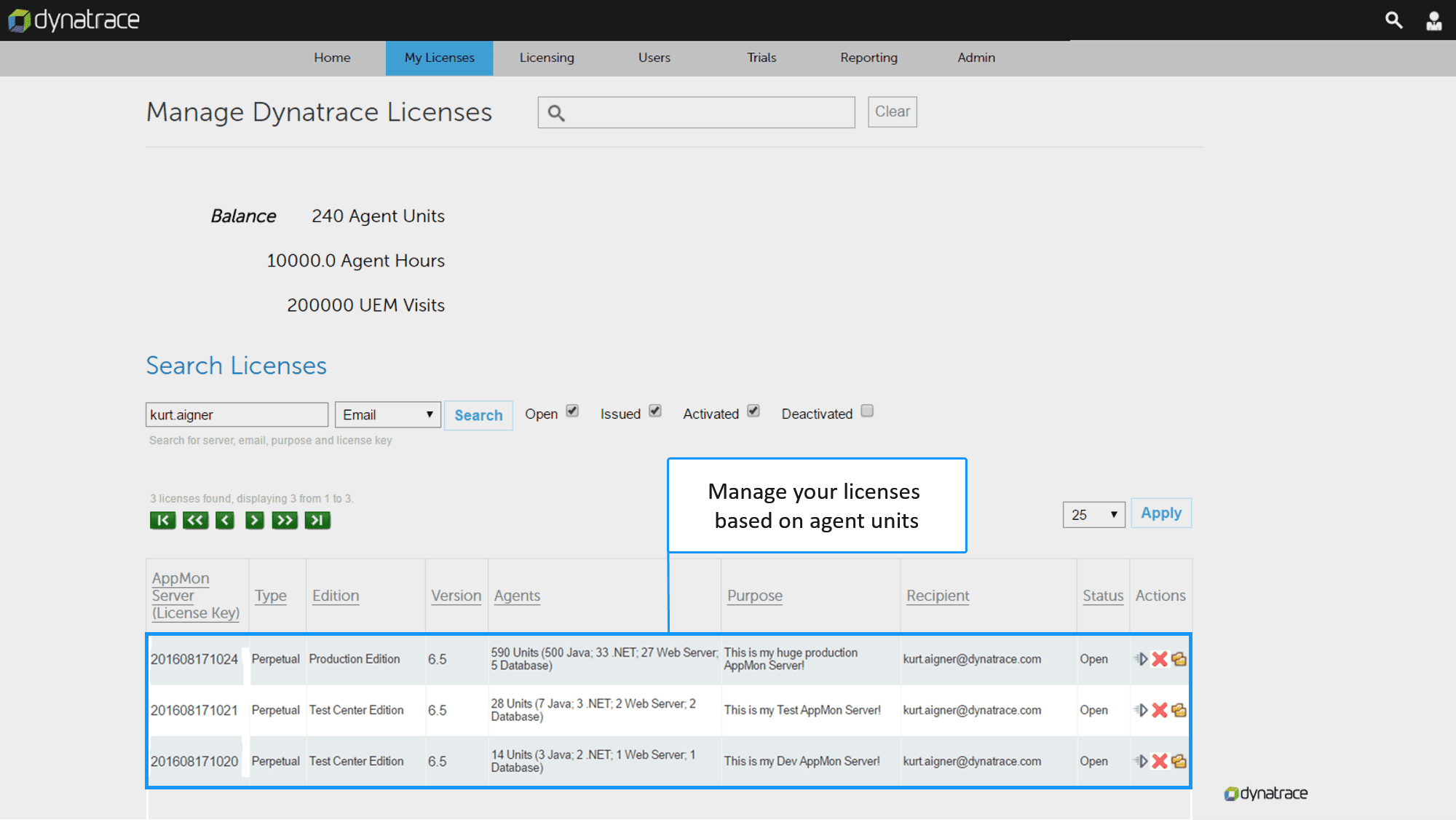Click '200000 UEM Visits' balance value
Viewport: 1456px width, 820px height.
(x=365, y=305)
